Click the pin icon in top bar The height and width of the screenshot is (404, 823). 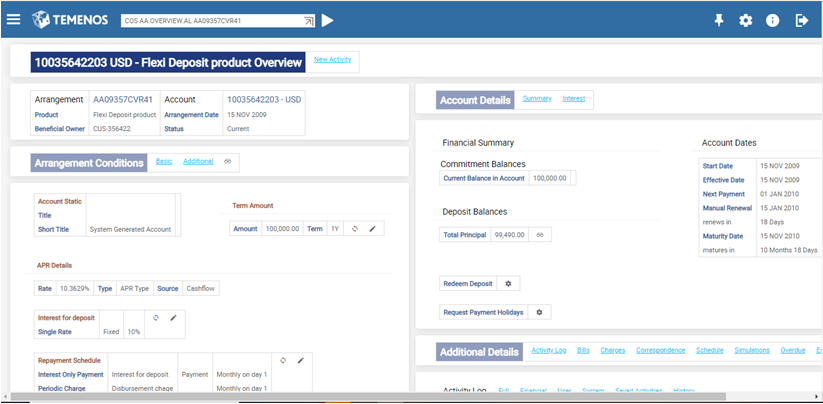[x=718, y=20]
